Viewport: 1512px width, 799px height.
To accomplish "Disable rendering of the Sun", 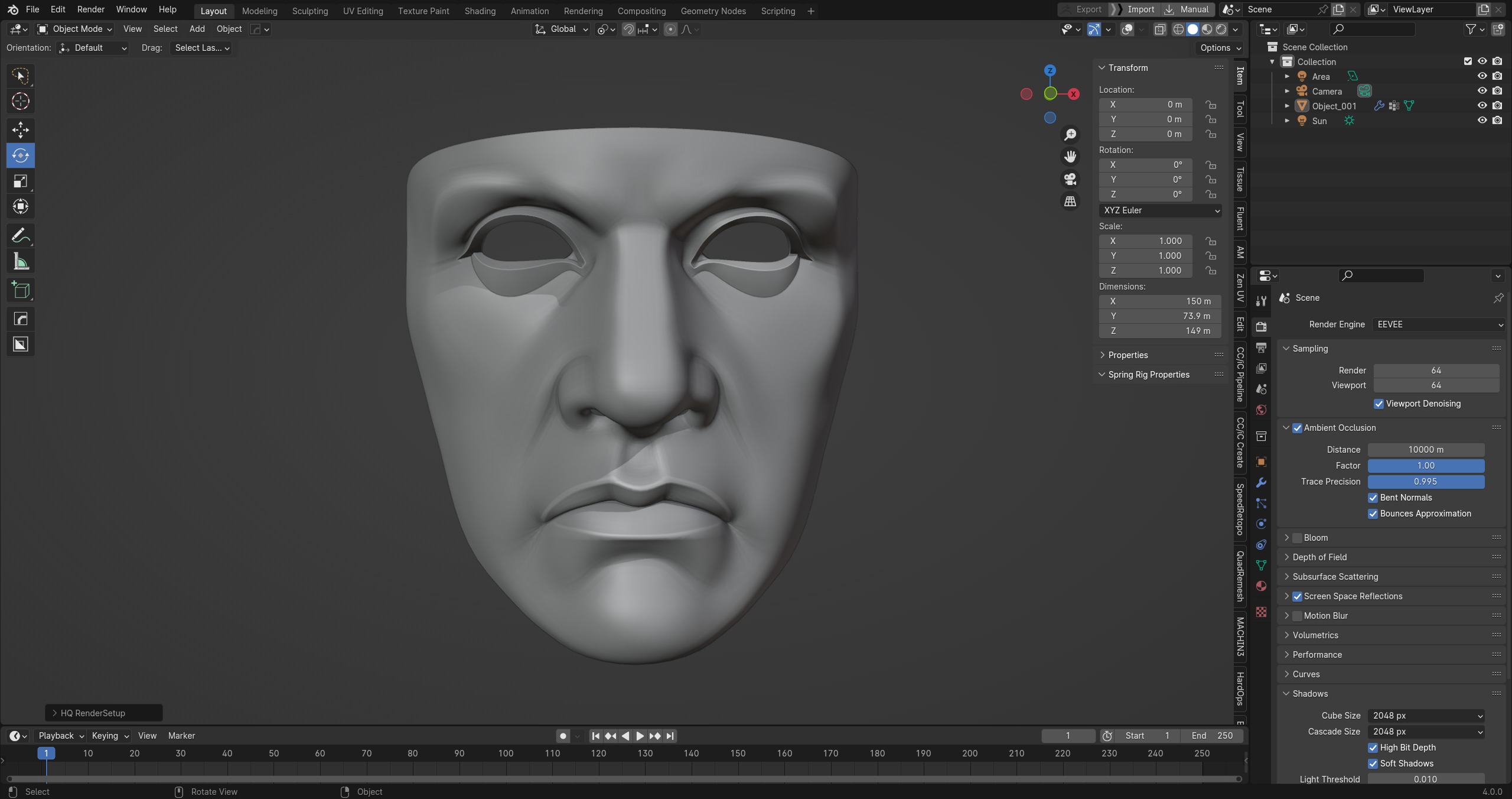I will tap(1497, 121).
